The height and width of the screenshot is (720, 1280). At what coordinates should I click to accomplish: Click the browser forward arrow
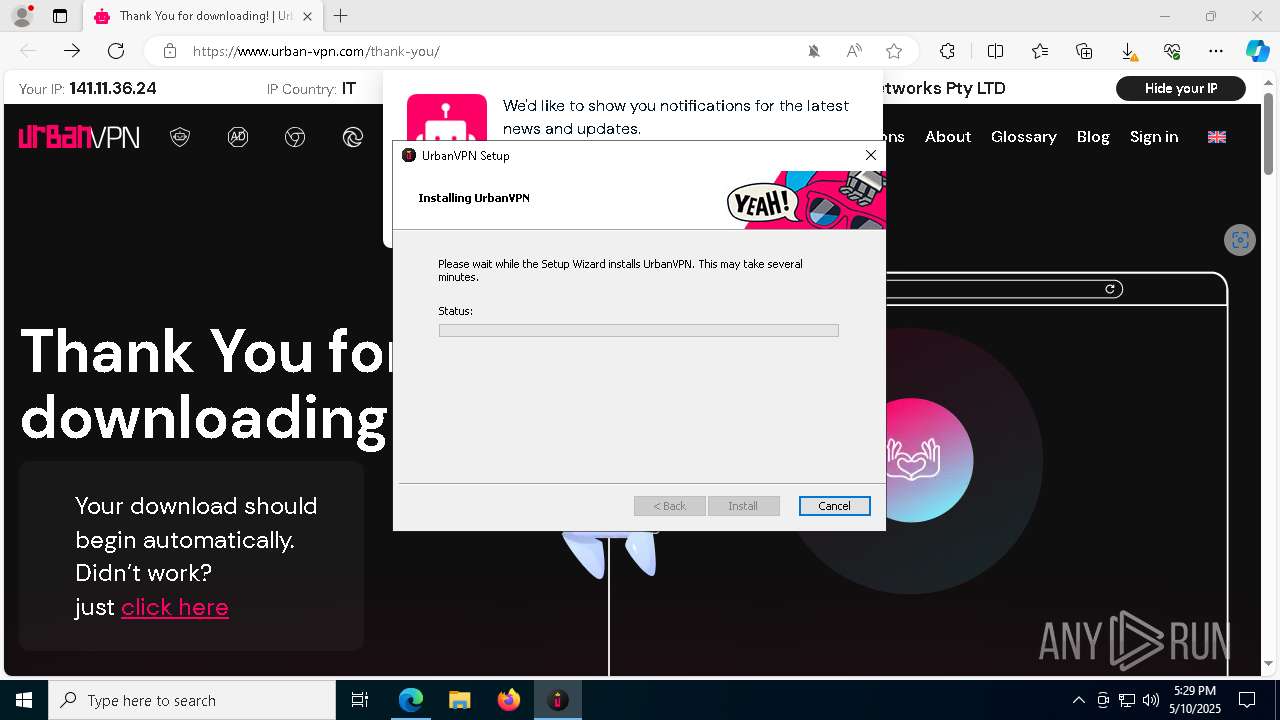[72, 51]
